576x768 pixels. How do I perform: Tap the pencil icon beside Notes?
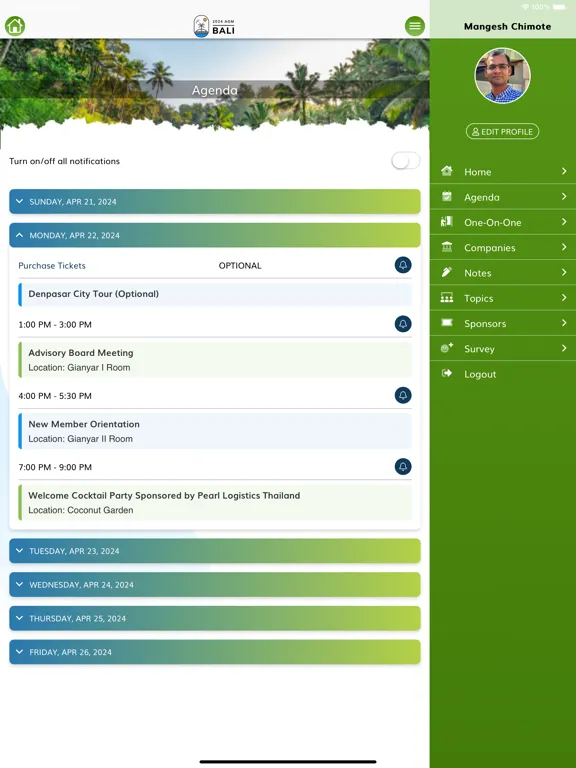(447, 272)
